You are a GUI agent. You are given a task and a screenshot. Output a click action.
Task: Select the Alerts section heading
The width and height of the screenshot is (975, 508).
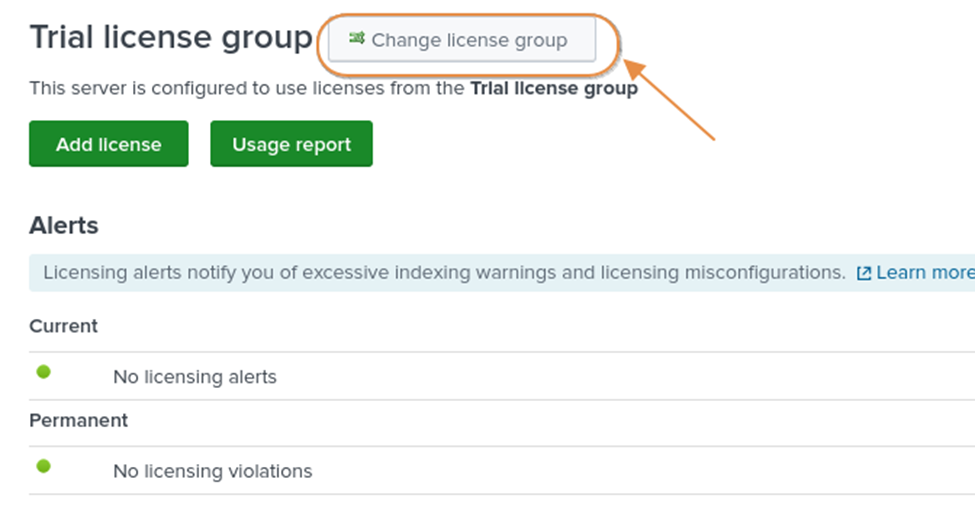(x=64, y=225)
